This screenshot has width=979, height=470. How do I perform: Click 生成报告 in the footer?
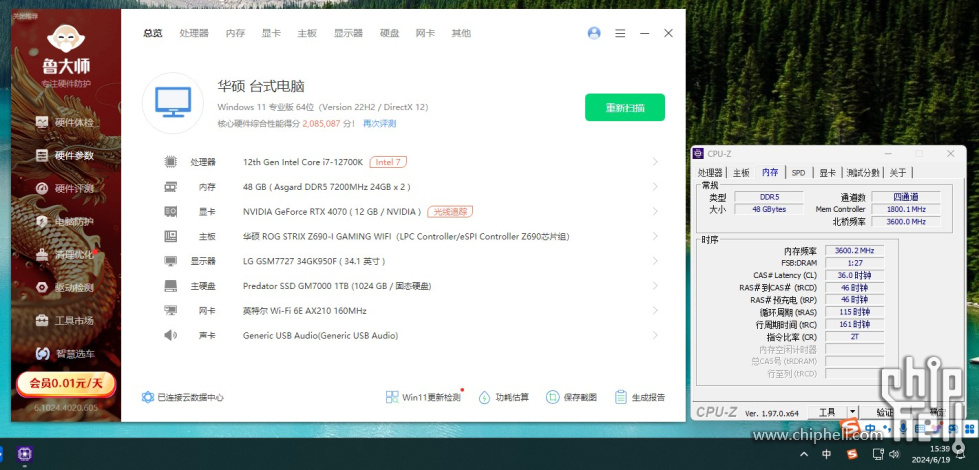tap(640, 397)
